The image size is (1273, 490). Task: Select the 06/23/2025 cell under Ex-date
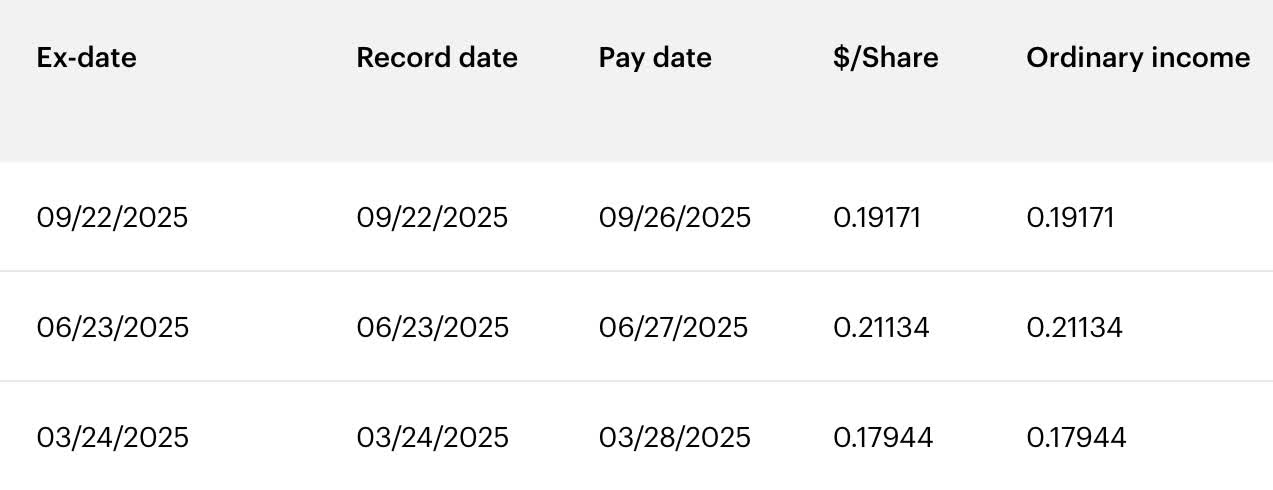coord(112,327)
